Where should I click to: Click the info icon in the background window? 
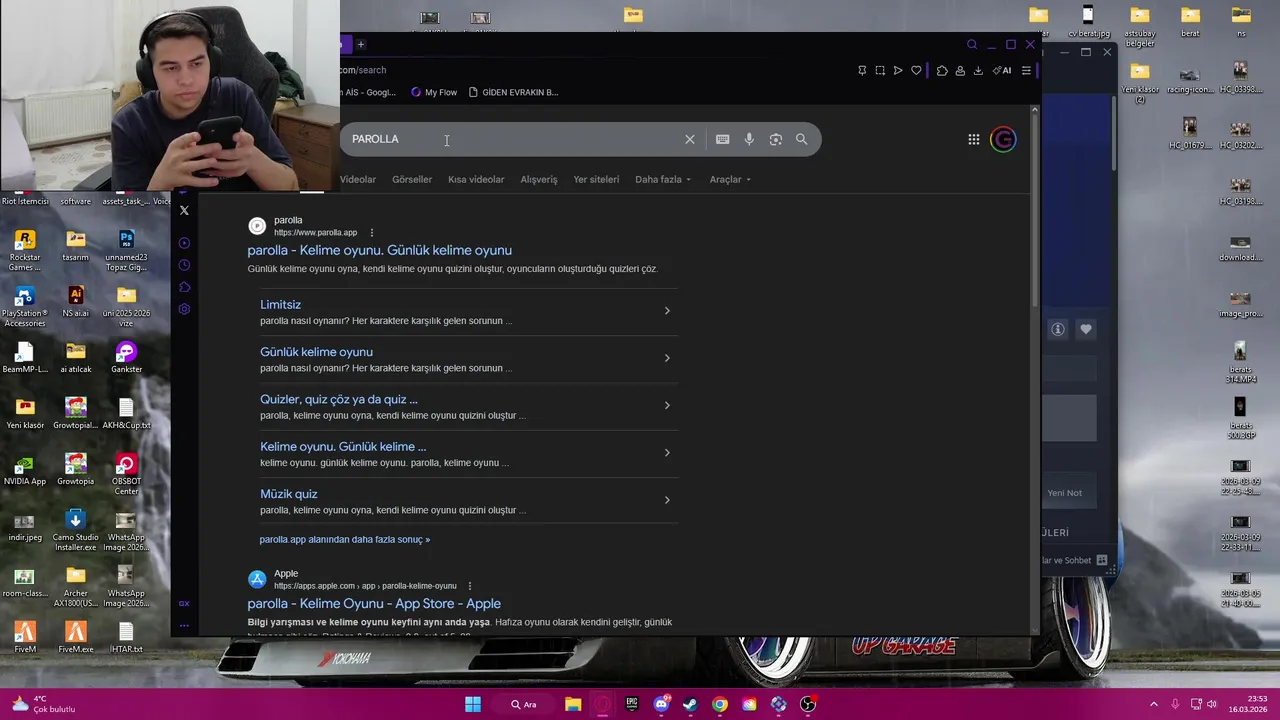(1057, 329)
